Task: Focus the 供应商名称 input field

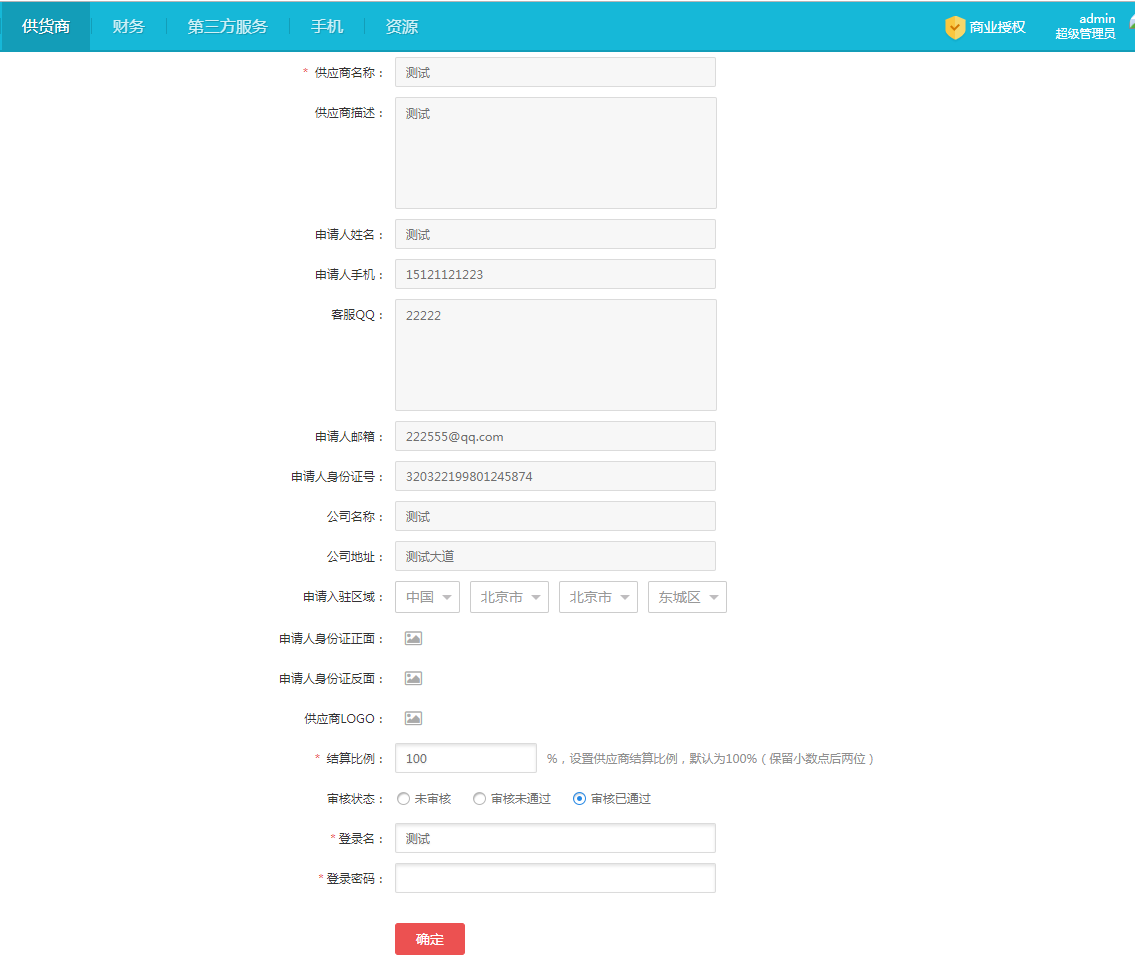Action: [x=555, y=72]
